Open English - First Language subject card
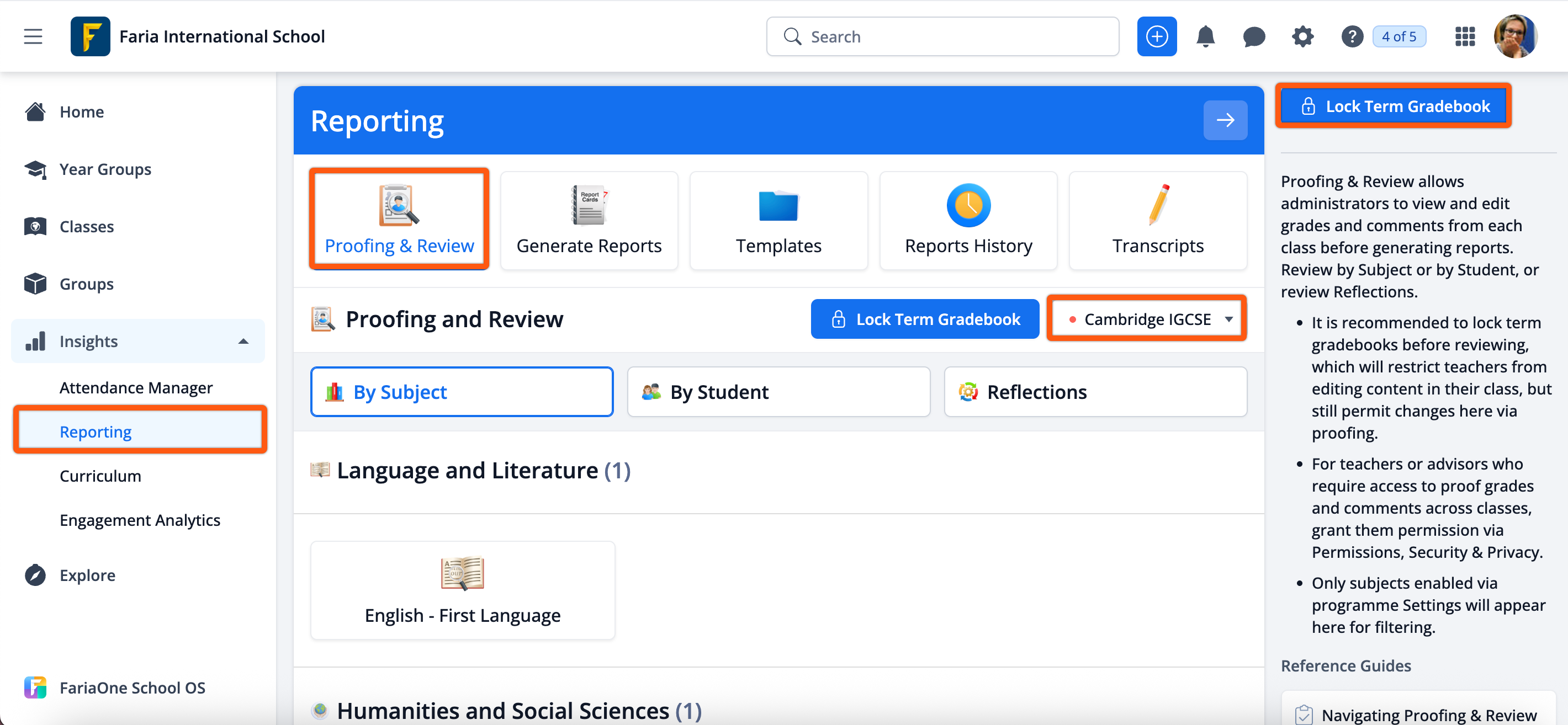 click(462, 590)
